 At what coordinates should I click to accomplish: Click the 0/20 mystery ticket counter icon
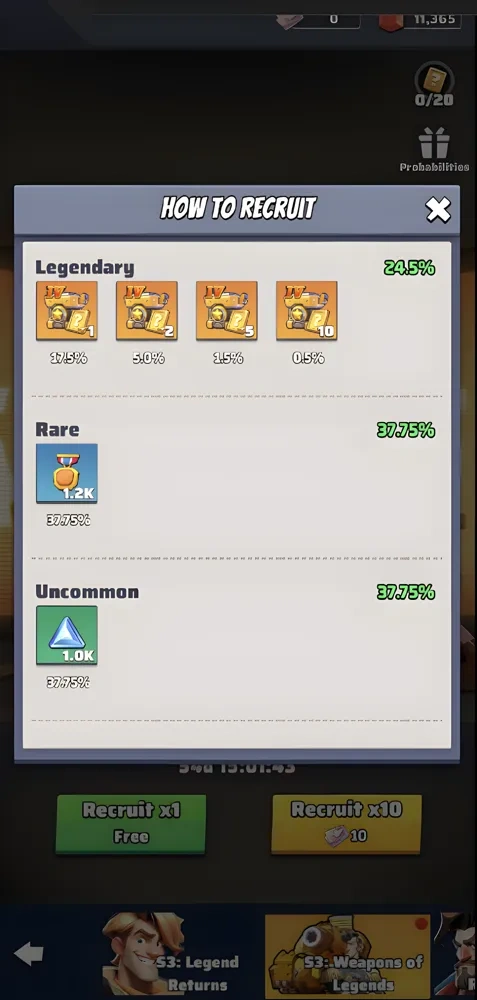pos(434,84)
